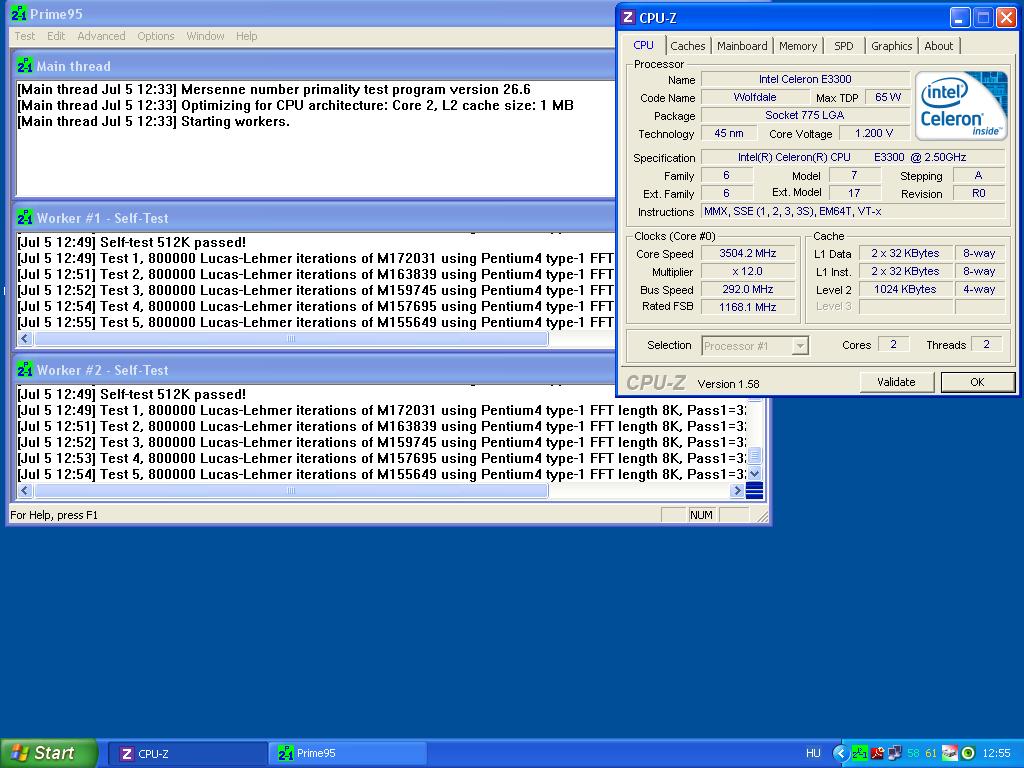Click the green circular eye tray icon
Viewport: 1024px width, 768px height.
tap(968, 753)
